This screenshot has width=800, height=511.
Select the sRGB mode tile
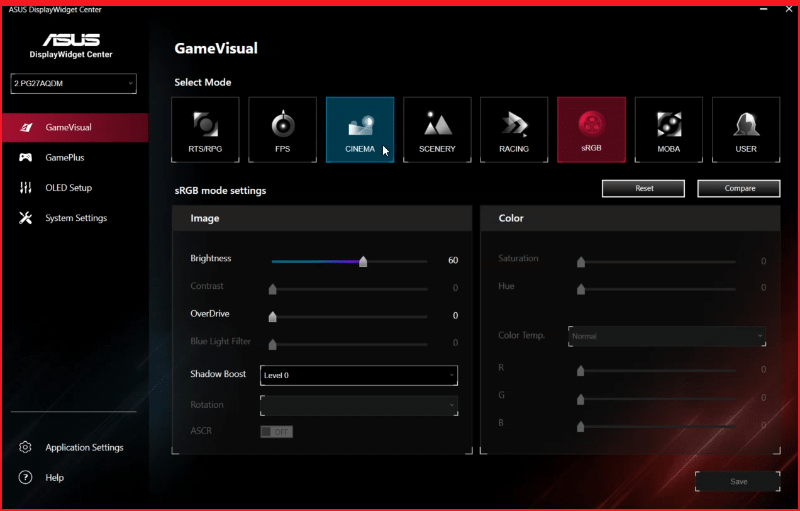(x=591, y=130)
